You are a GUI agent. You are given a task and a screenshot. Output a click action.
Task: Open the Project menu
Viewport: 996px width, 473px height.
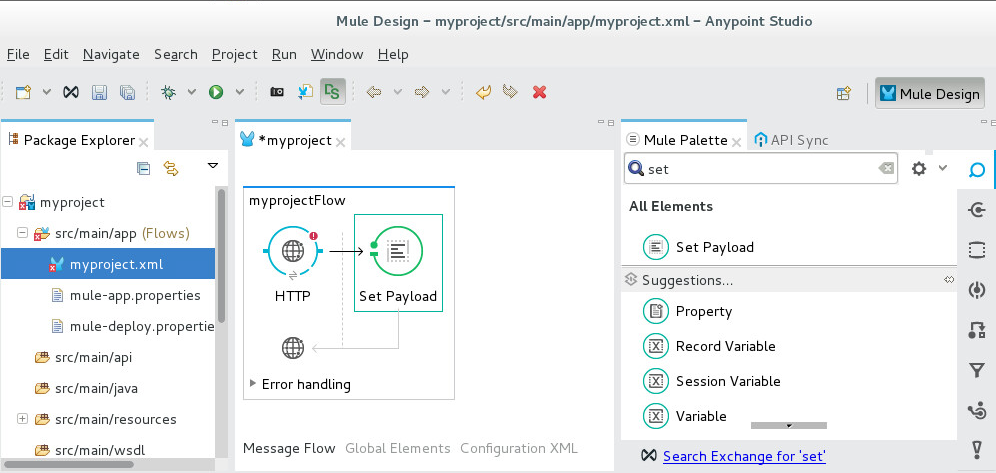tap(234, 55)
